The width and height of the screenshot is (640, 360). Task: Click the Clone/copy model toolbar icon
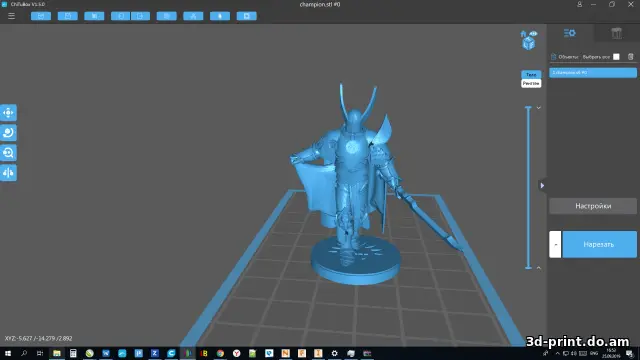pyautogui.click(x=167, y=16)
